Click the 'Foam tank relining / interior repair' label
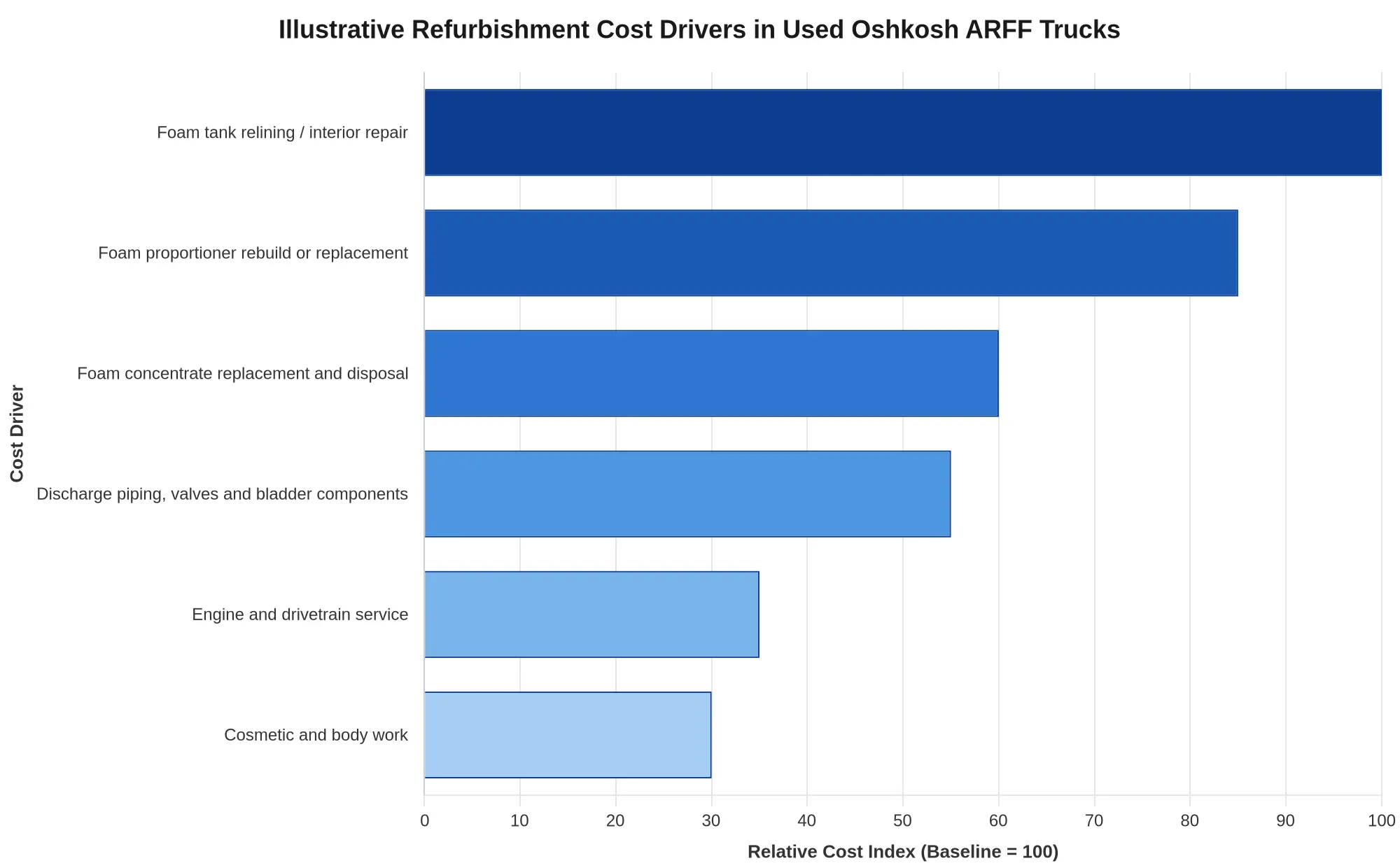 (x=282, y=132)
